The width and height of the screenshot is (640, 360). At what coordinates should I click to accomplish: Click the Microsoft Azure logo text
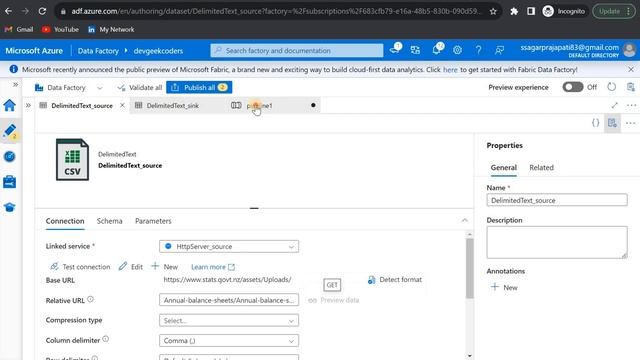[x=34, y=51]
